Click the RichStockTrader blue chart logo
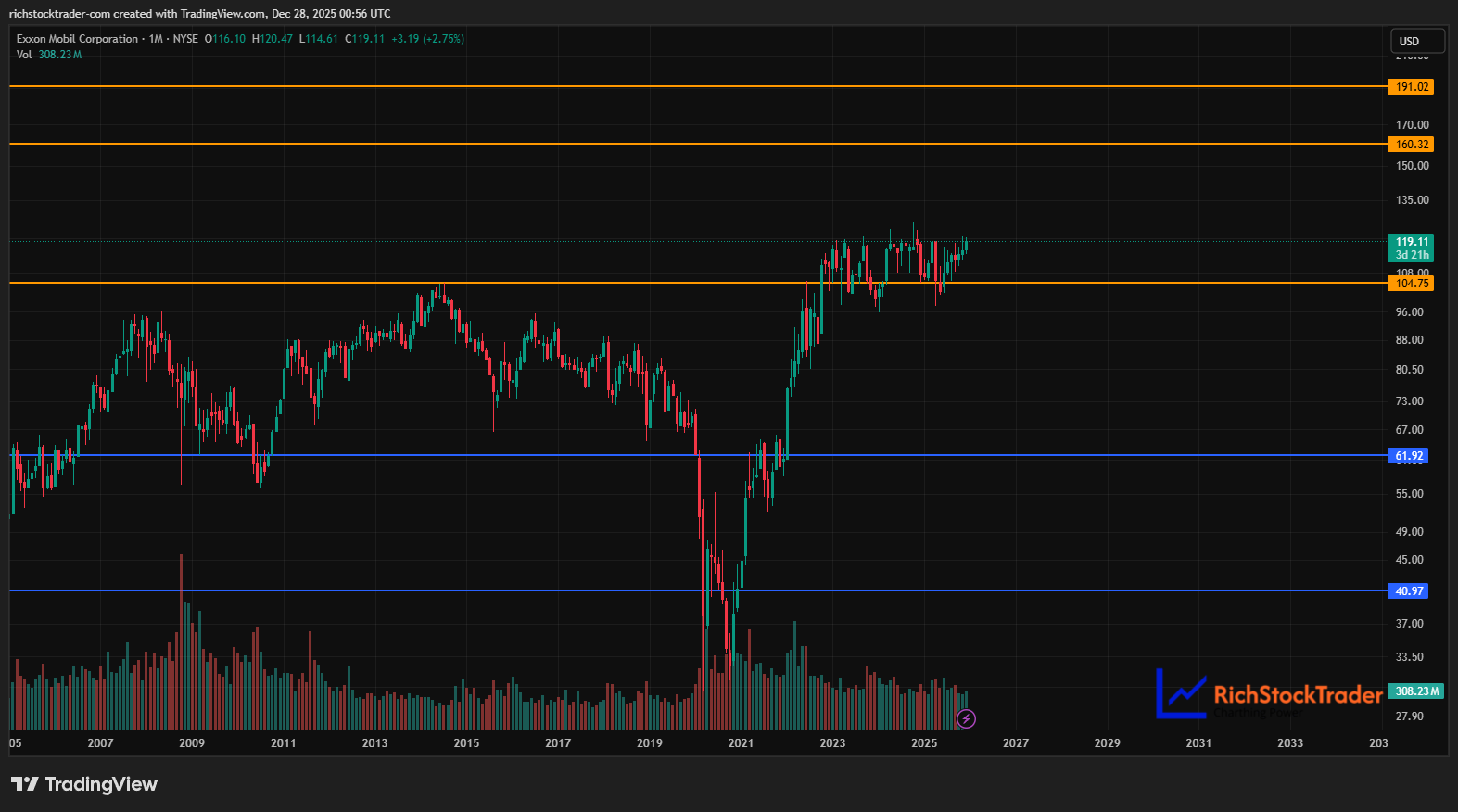1458x812 pixels. click(1181, 693)
